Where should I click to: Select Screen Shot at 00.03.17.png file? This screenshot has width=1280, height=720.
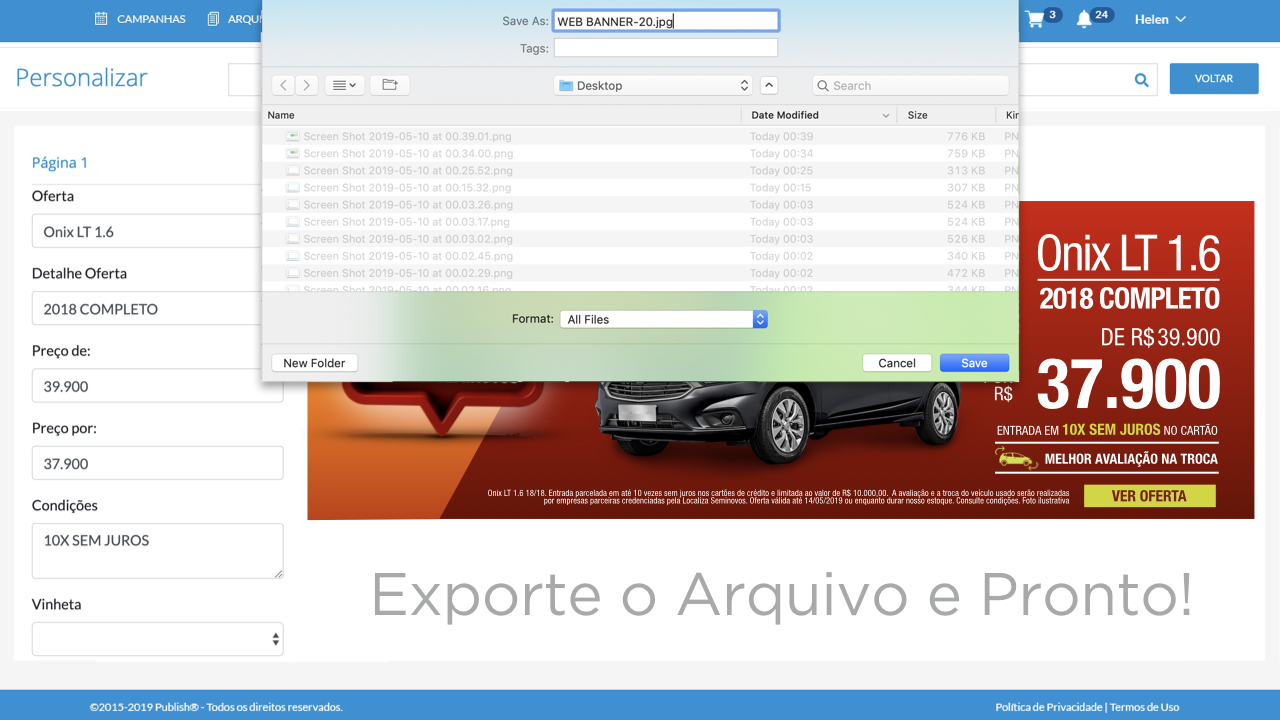(640, 221)
